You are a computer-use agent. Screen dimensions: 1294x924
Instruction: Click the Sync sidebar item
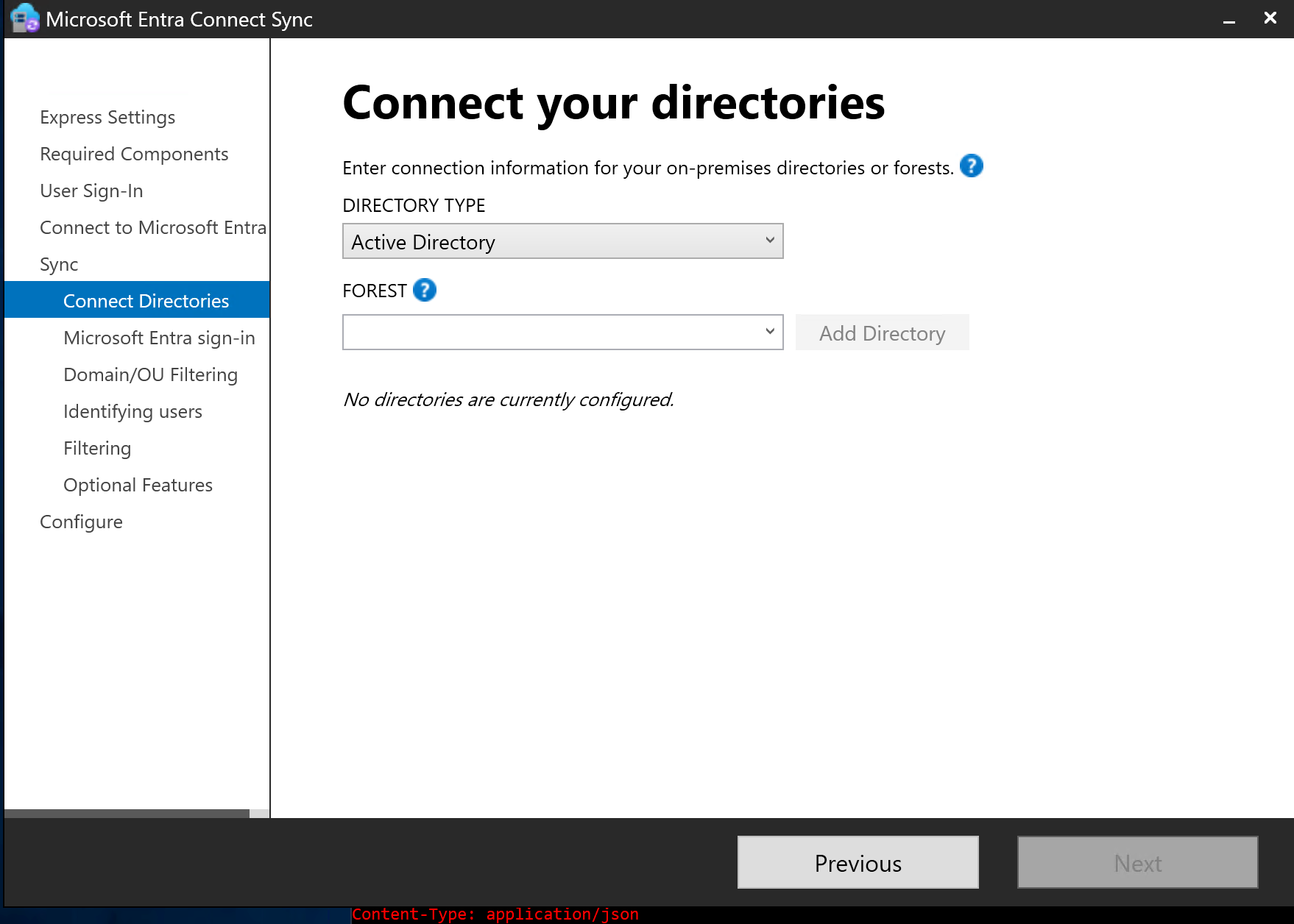click(59, 264)
